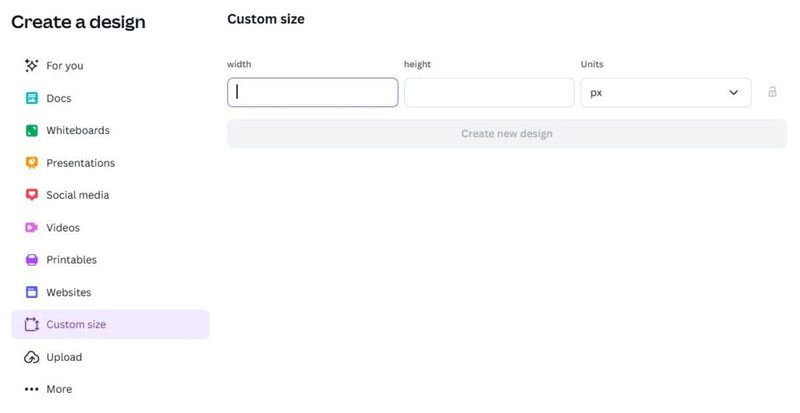Click the Docs icon in sidebar
800x413 pixels.
[x=31, y=98]
